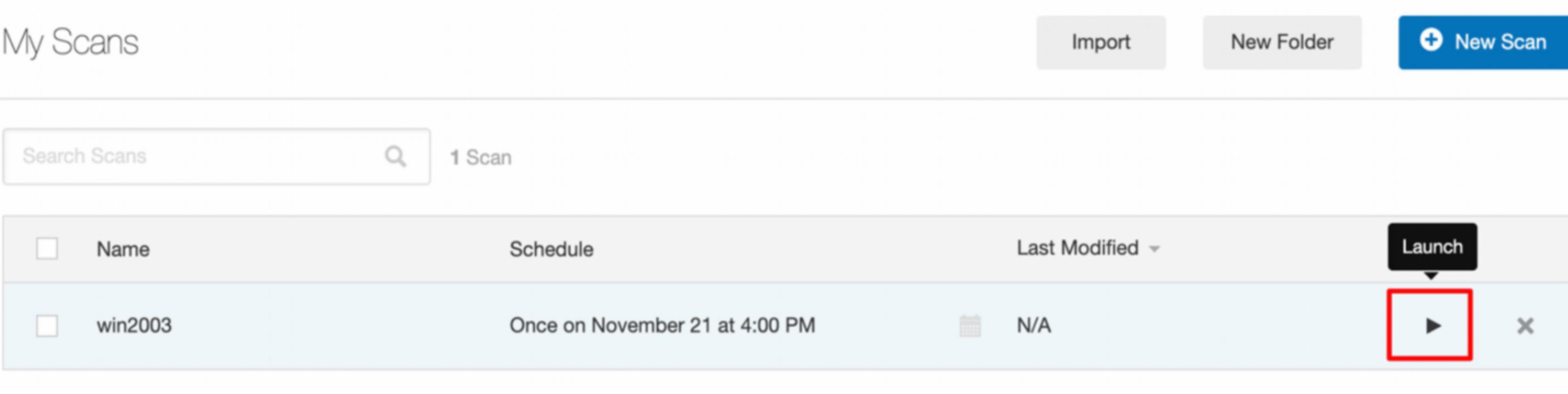Viewport: 1568px width, 394px height.
Task: Click the Last Modified column header
Action: (1077, 248)
